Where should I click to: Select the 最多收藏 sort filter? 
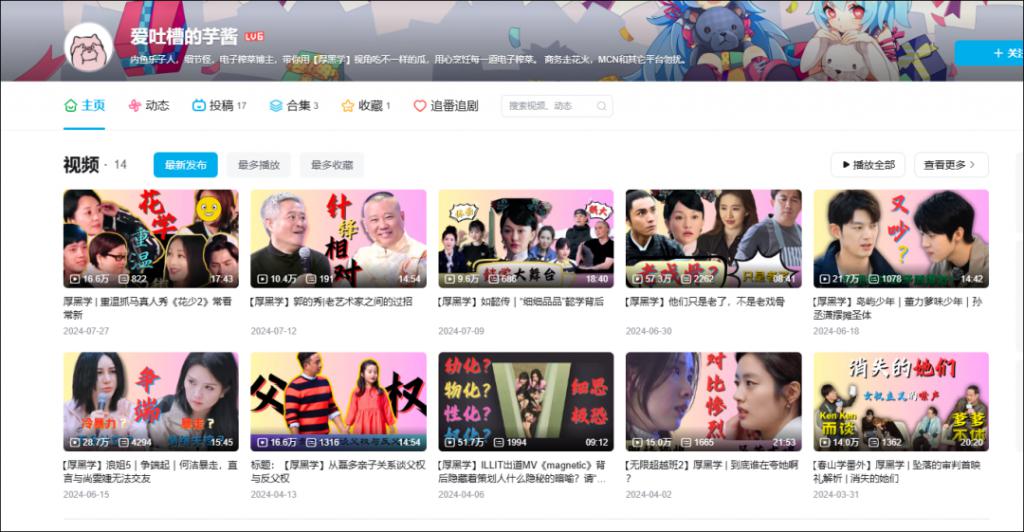(x=332, y=165)
